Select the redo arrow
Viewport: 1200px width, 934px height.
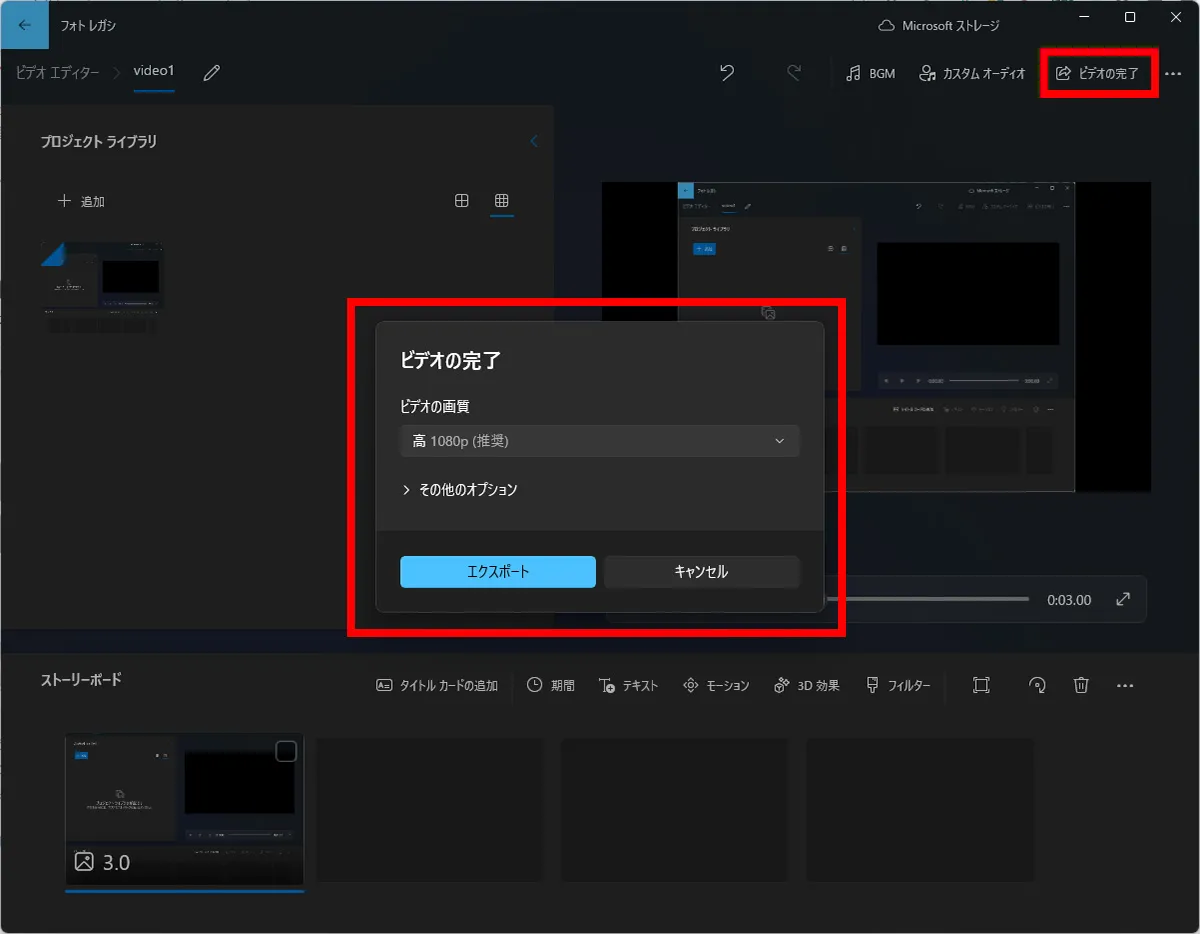[793, 73]
